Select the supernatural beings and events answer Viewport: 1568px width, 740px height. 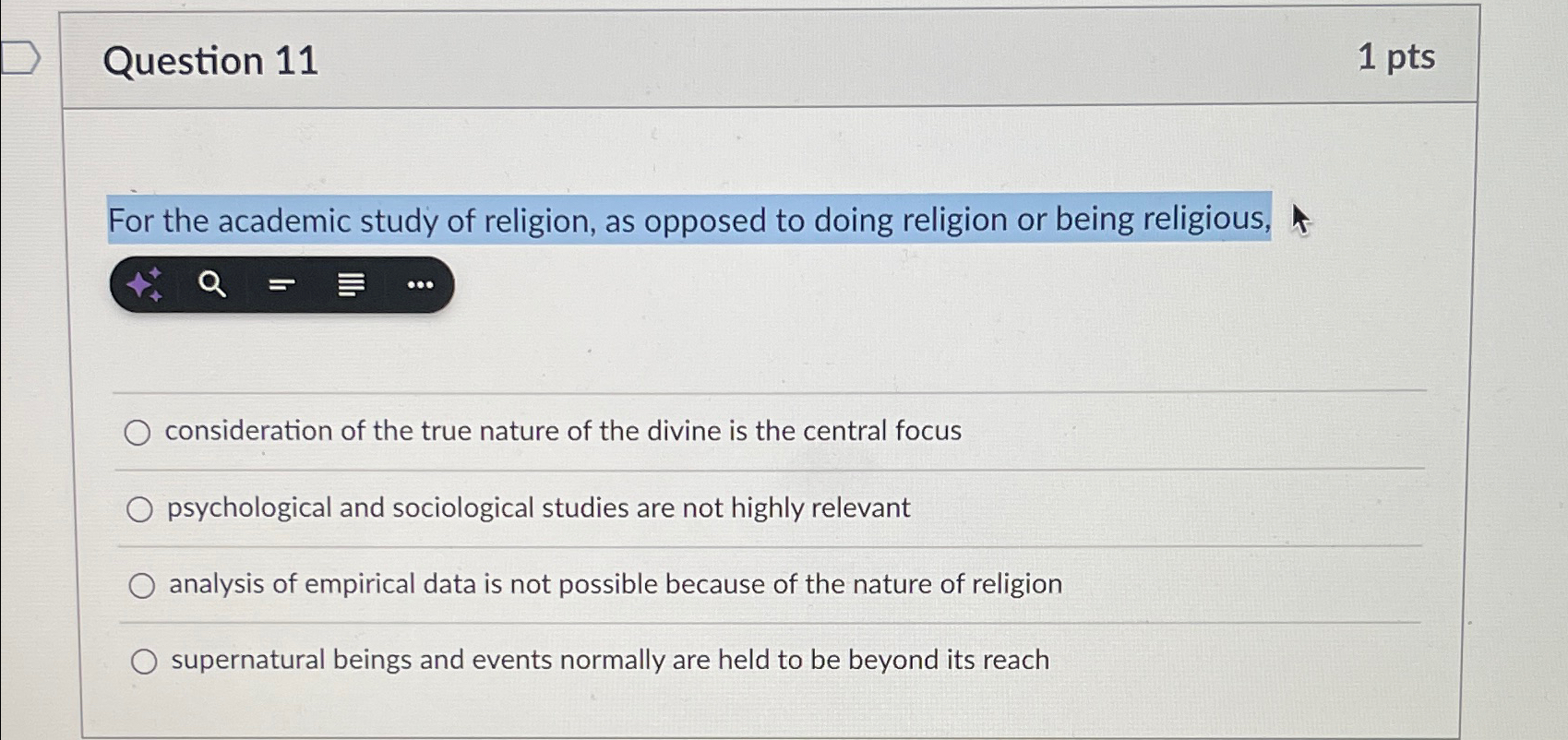pos(144,660)
